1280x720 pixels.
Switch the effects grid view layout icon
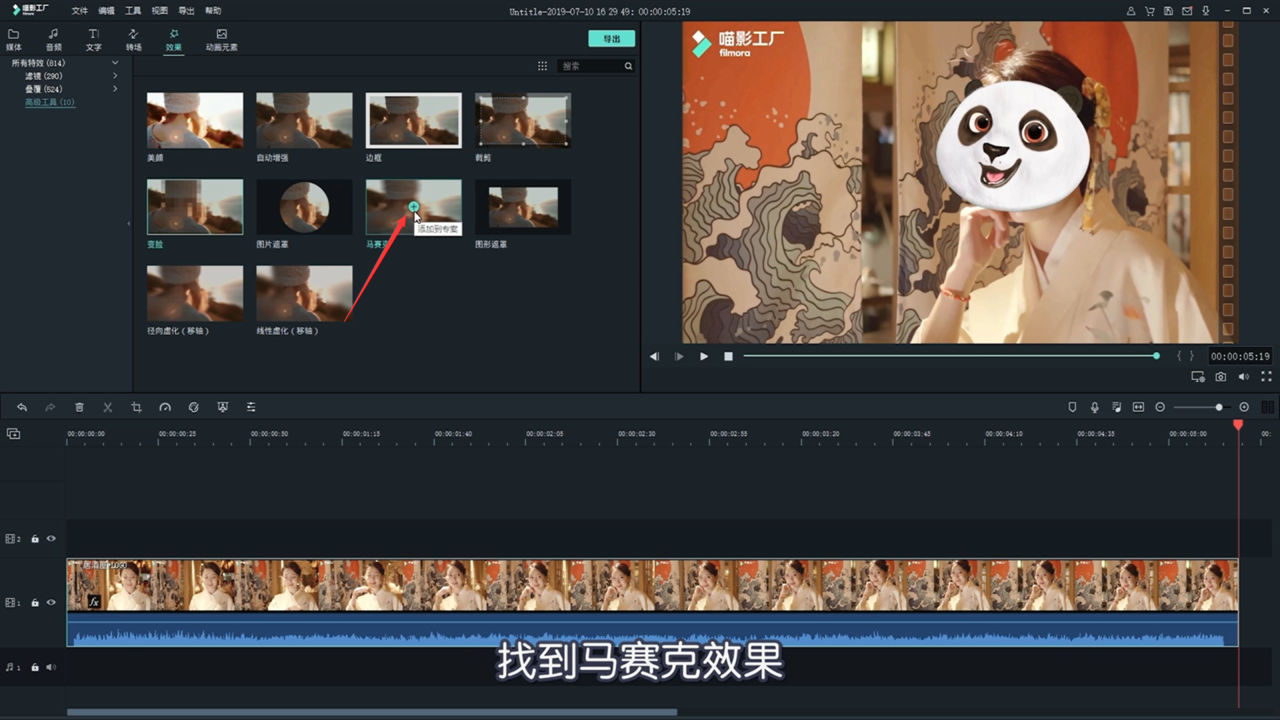(x=542, y=66)
